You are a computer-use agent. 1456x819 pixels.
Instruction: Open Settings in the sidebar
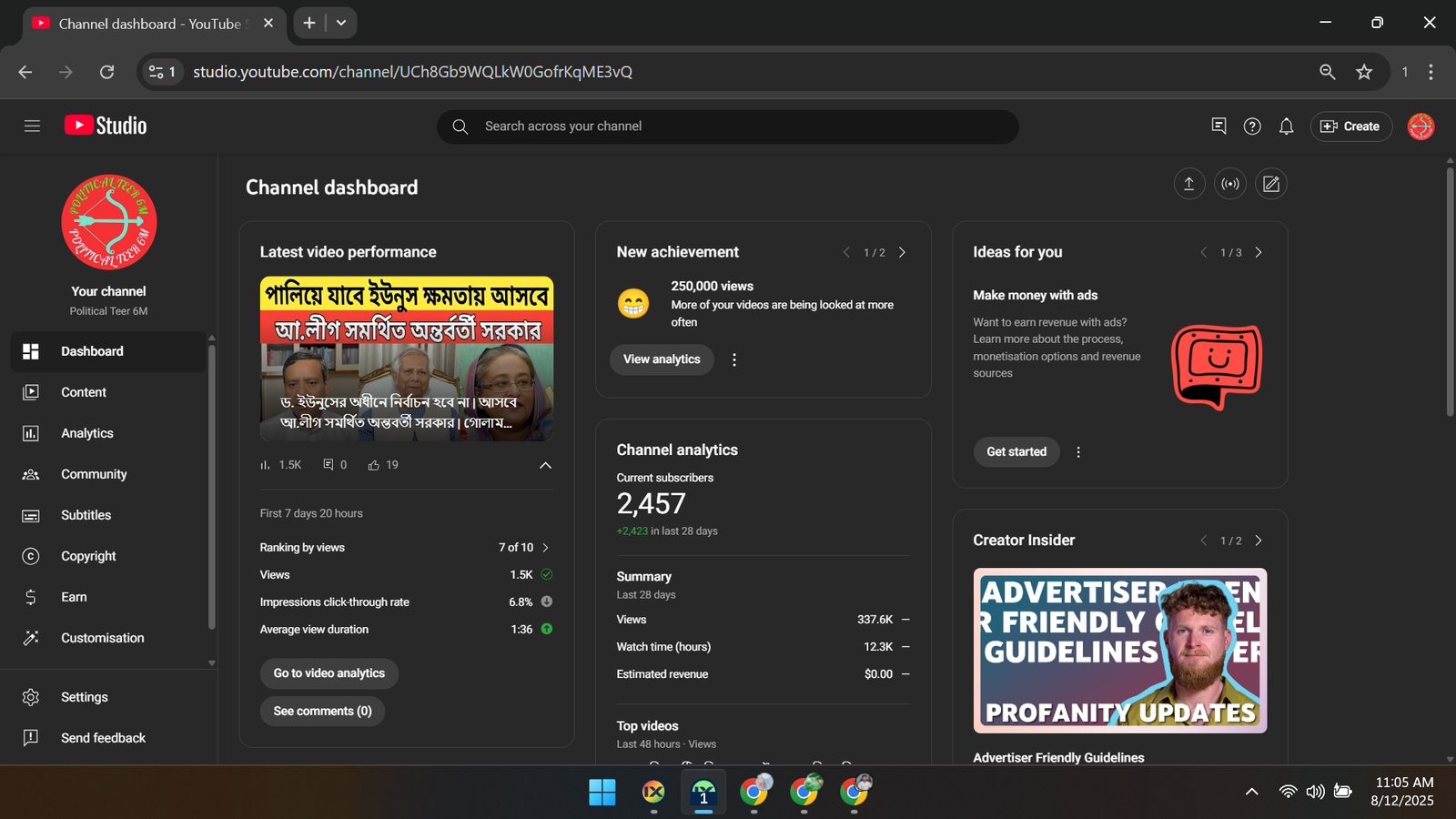[x=108, y=697]
